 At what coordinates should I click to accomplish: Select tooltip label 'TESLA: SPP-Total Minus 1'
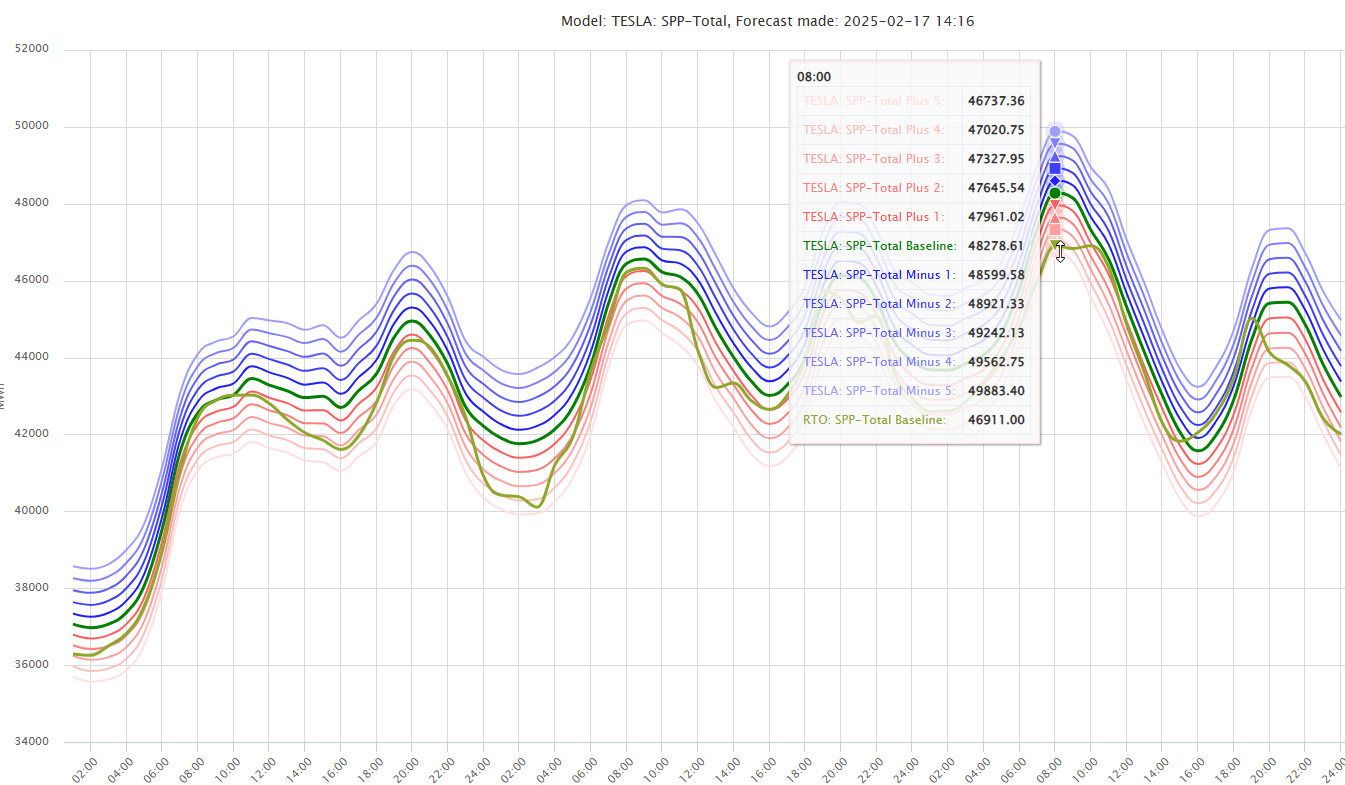(878, 275)
